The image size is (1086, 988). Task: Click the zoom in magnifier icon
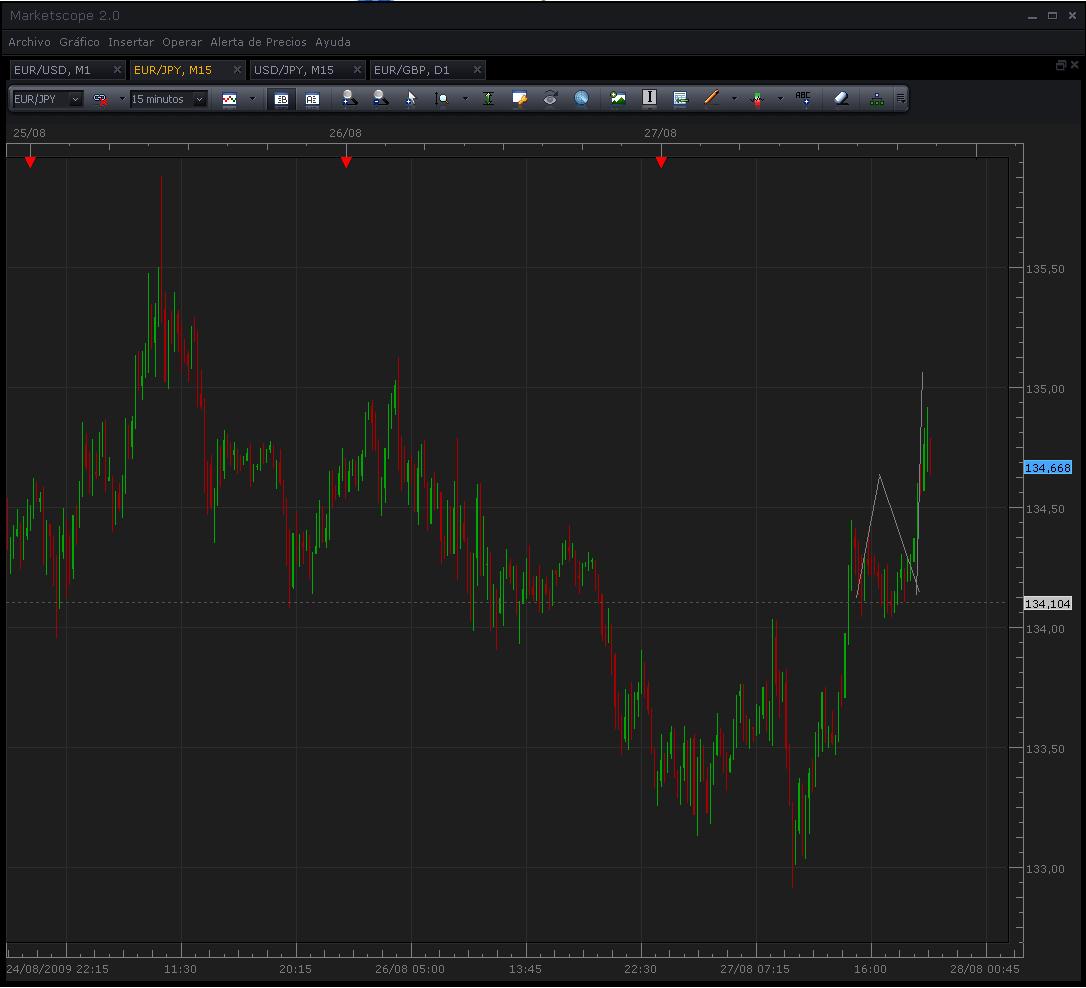[349, 98]
